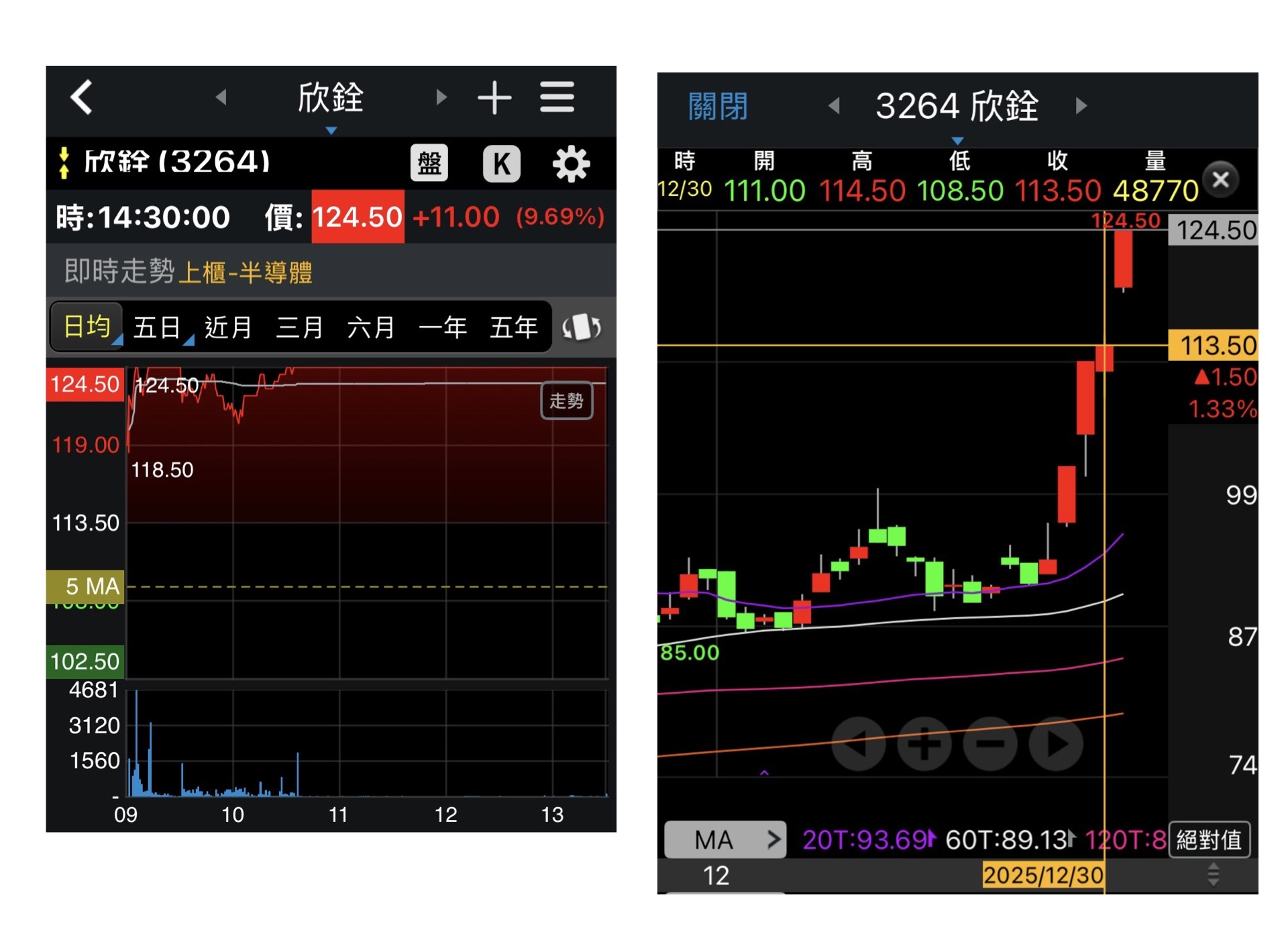Expand dropdown under 欣銓 title
The height and width of the screenshot is (936, 1288).
[x=331, y=131]
